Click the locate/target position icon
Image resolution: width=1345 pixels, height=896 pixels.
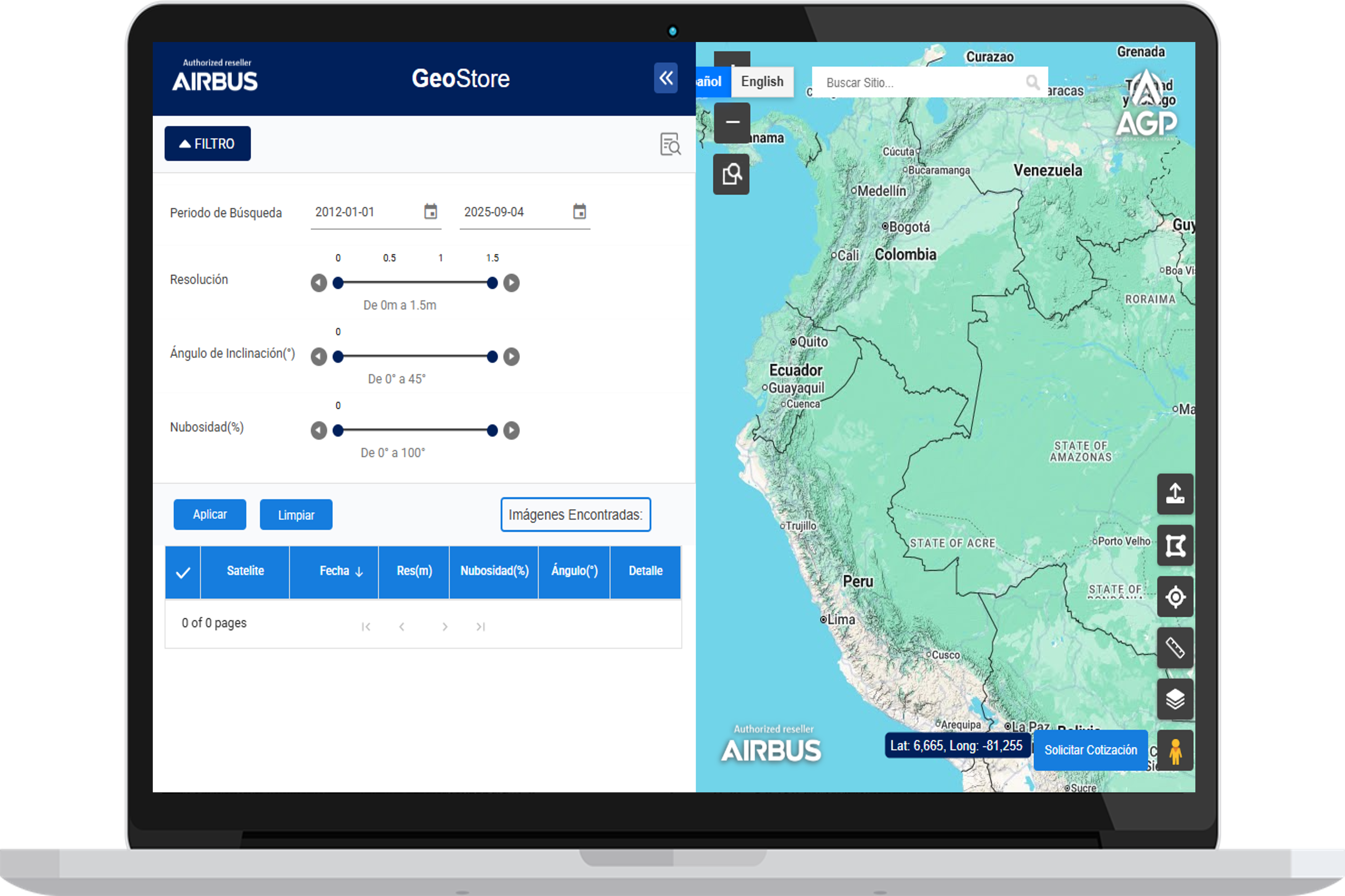(x=1175, y=597)
